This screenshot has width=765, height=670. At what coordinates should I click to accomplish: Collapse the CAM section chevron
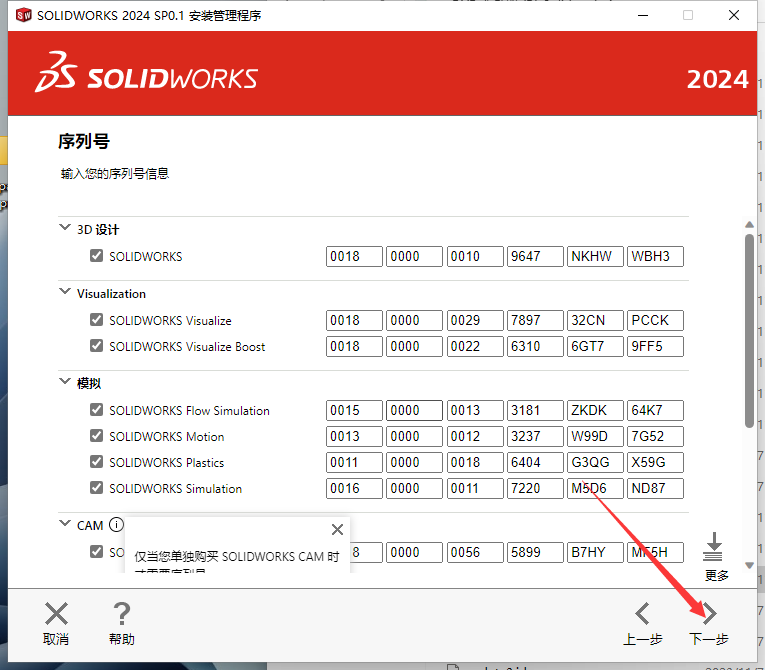click(65, 525)
